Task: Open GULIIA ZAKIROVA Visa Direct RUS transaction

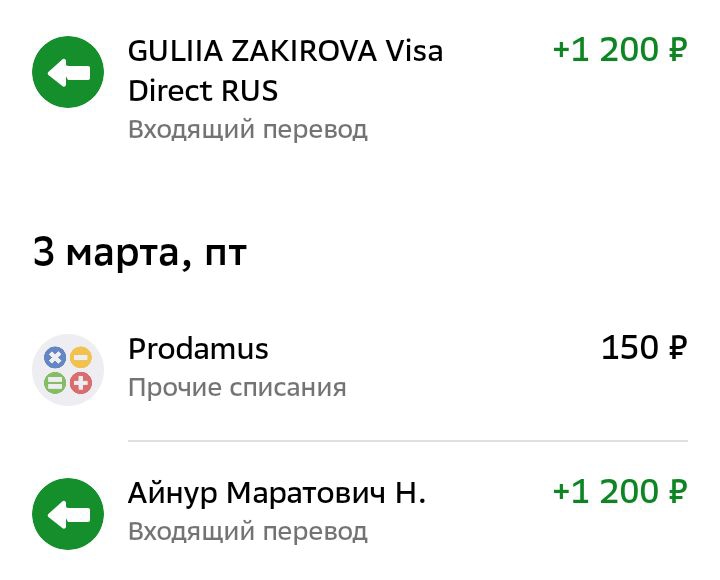Action: tap(360, 88)
